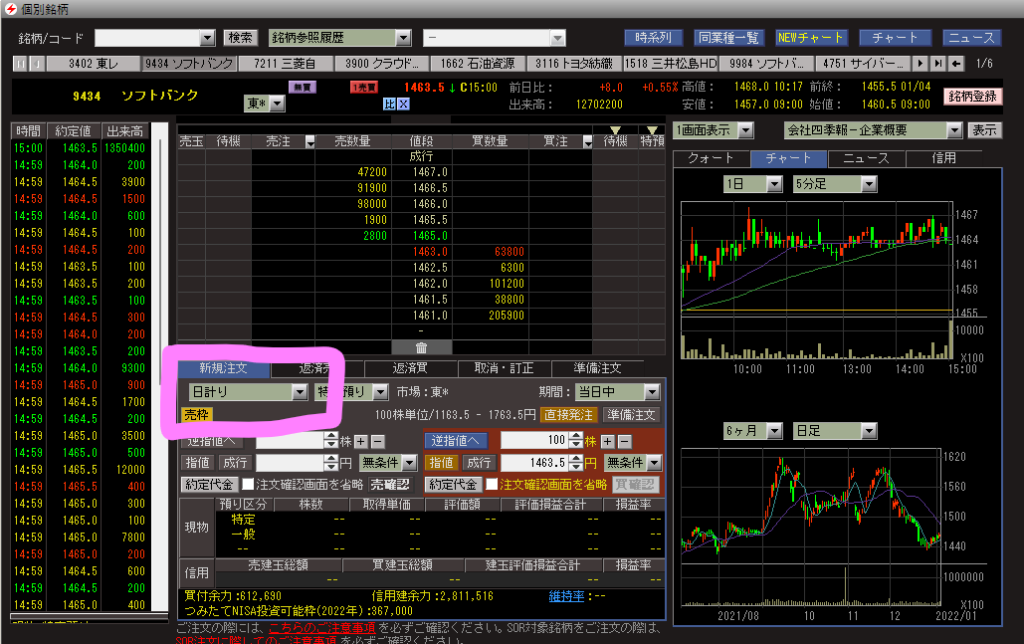The image size is (1024, 644).
Task: Switch to the ニュース tab in right panel
Action: point(866,158)
